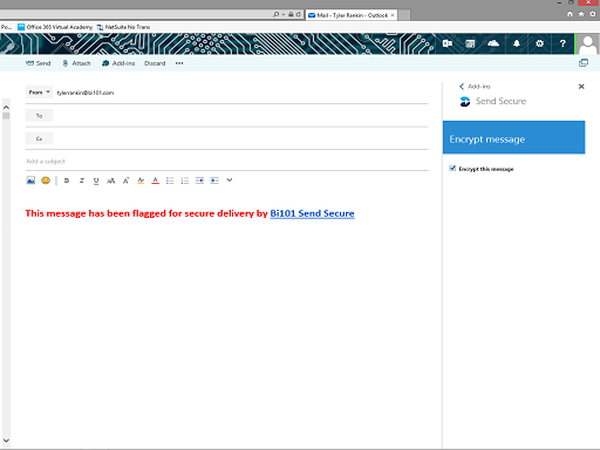Open the From address dropdown

39,92
